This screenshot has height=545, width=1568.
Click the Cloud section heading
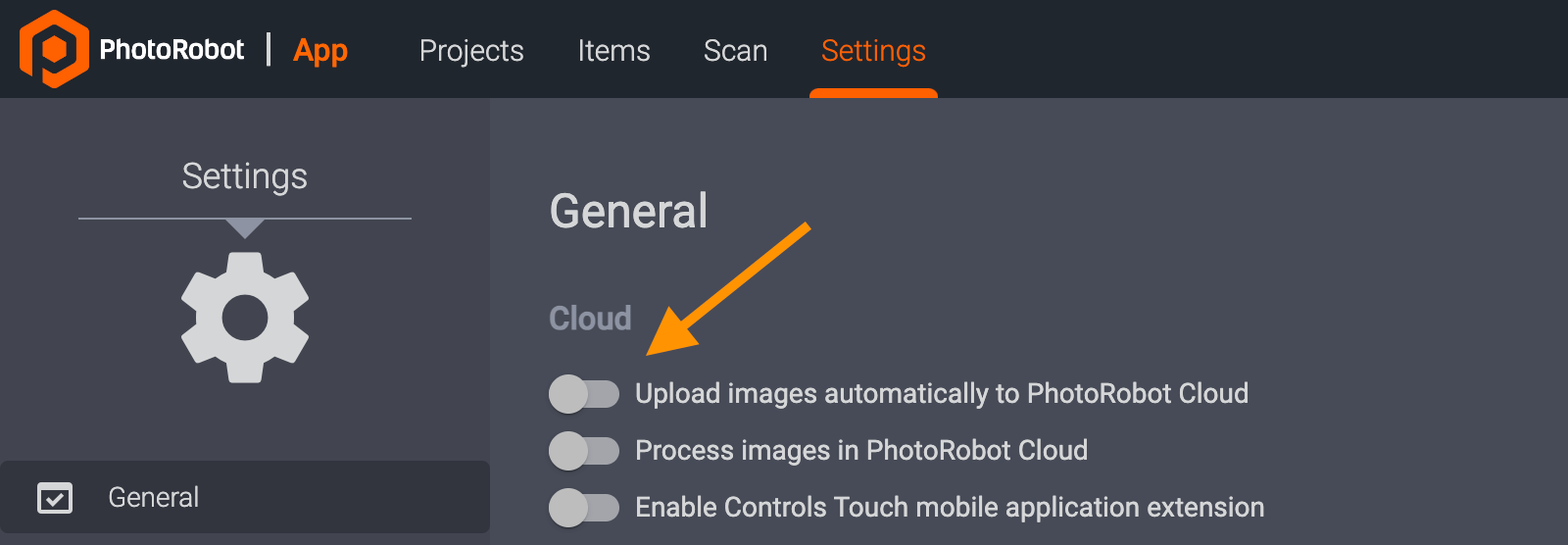(x=590, y=319)
